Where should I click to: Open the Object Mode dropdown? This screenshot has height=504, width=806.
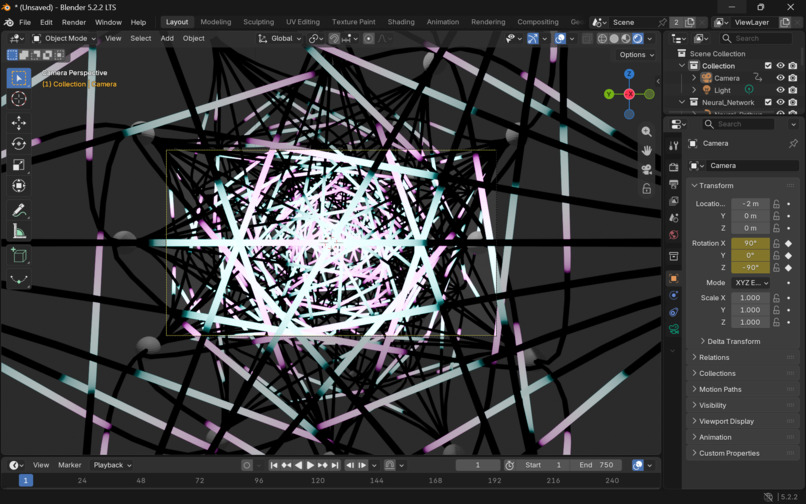pos(64,39)
